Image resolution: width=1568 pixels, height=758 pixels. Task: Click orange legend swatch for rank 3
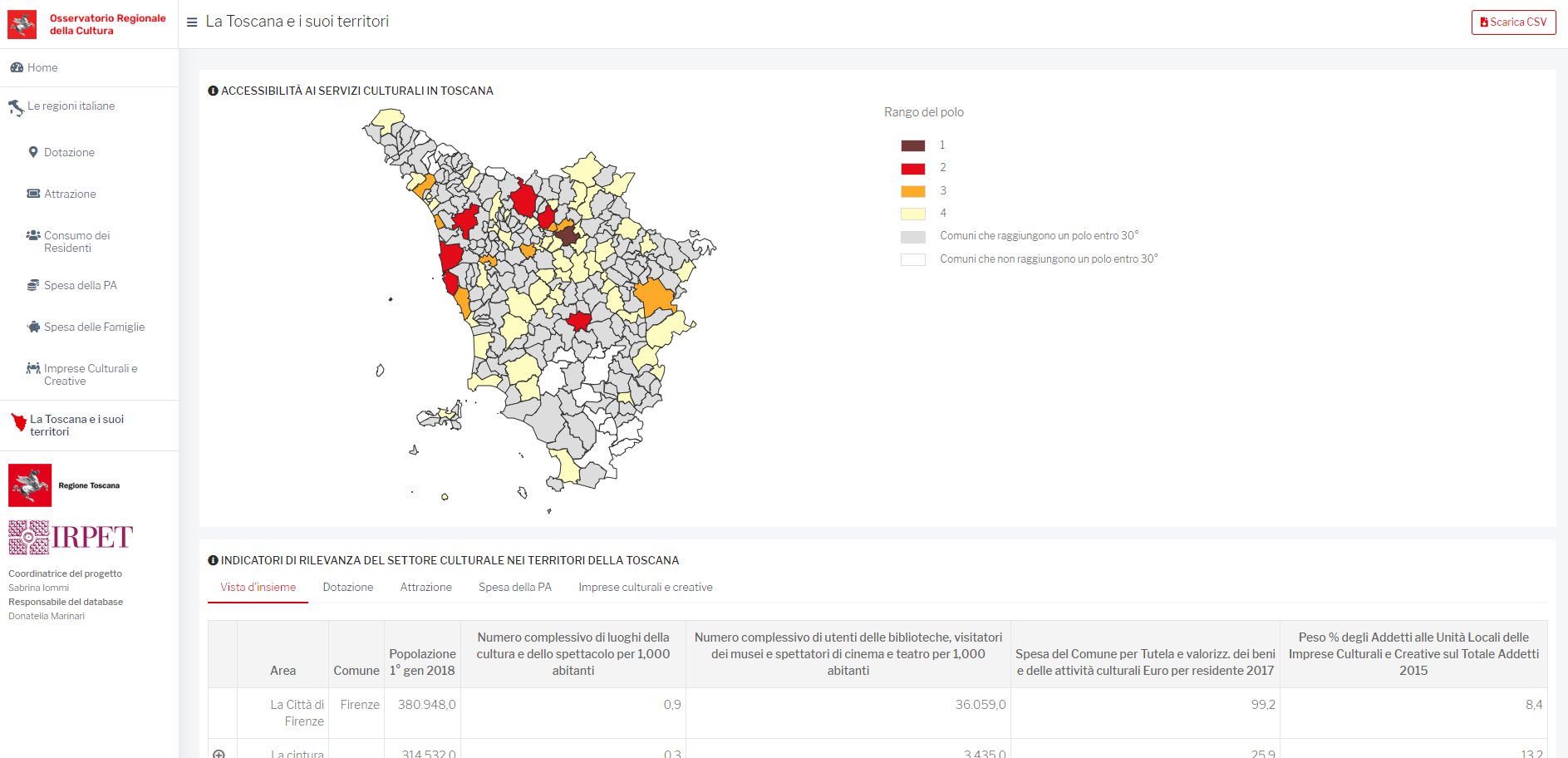click(x=912, y=191)
